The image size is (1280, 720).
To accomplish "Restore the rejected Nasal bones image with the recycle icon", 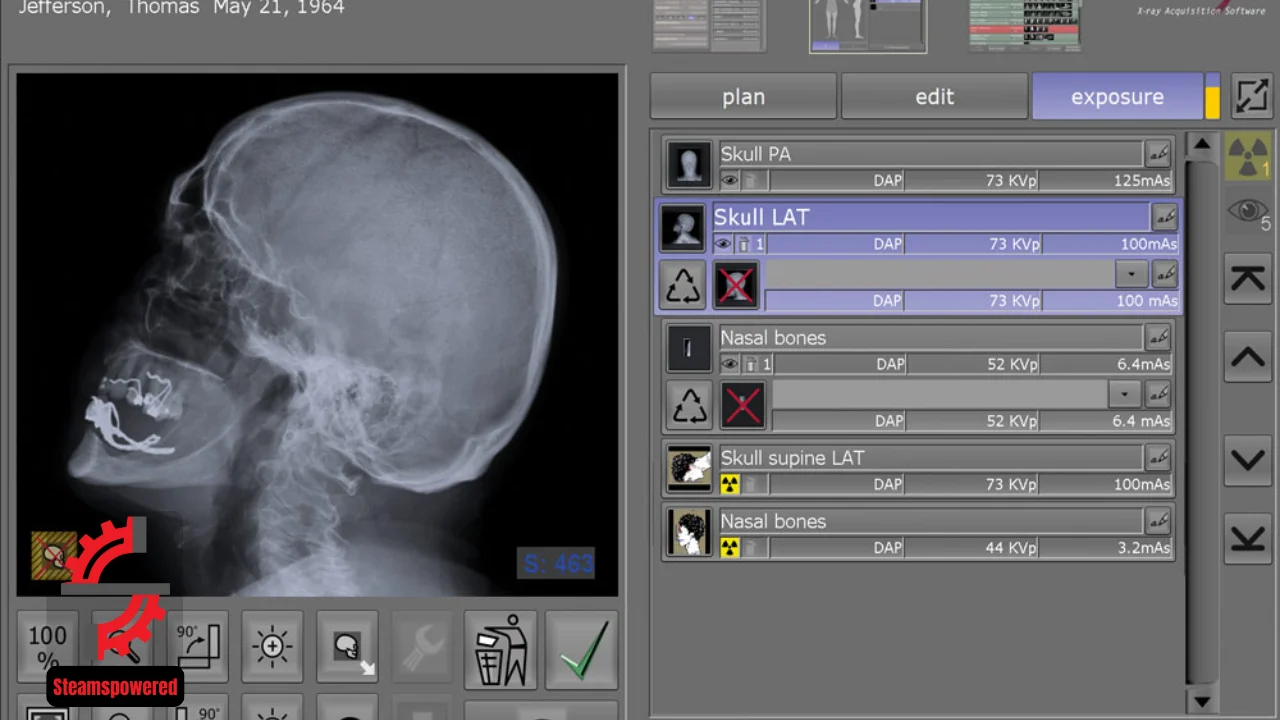I will point(690,405).
